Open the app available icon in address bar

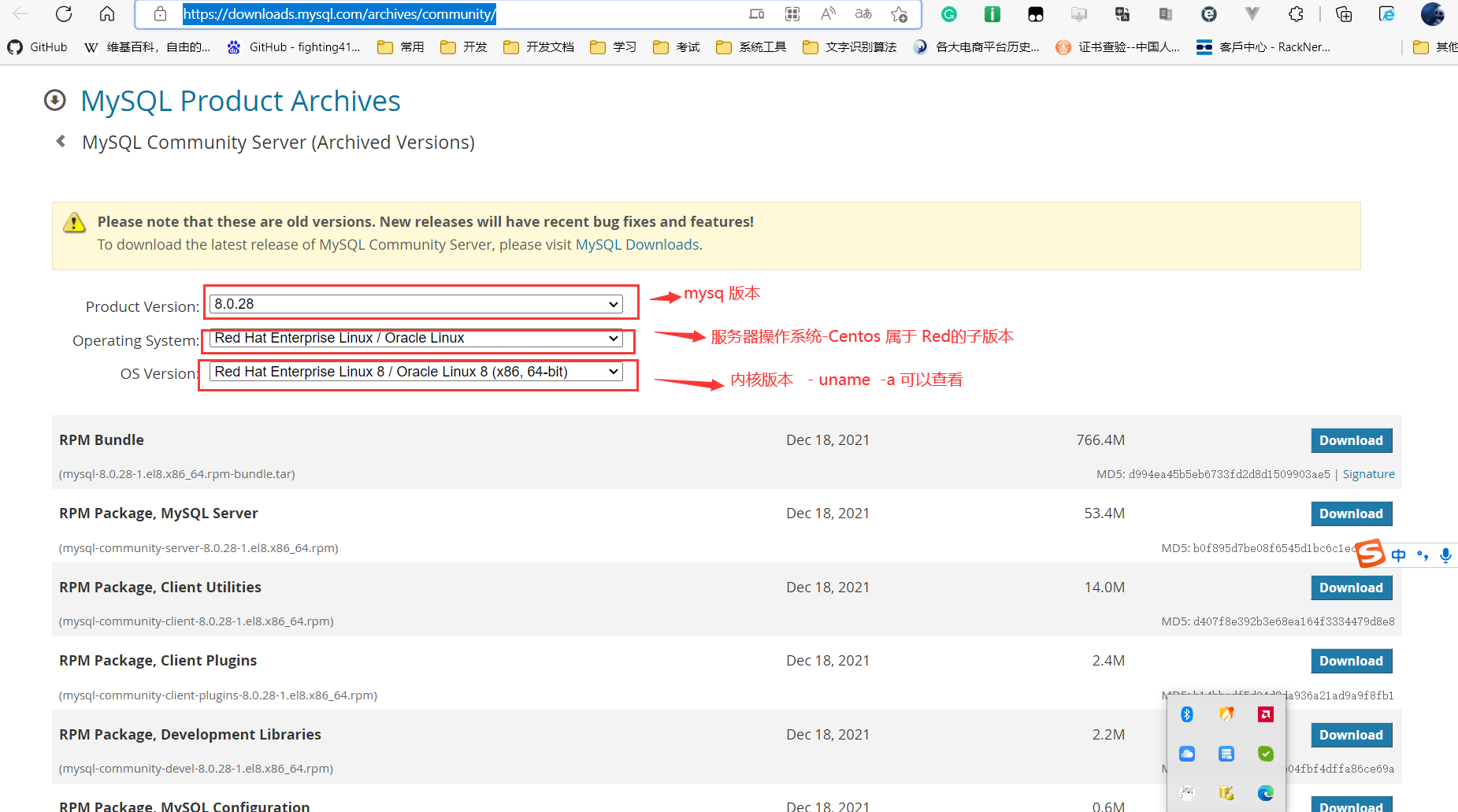point(757,13)
